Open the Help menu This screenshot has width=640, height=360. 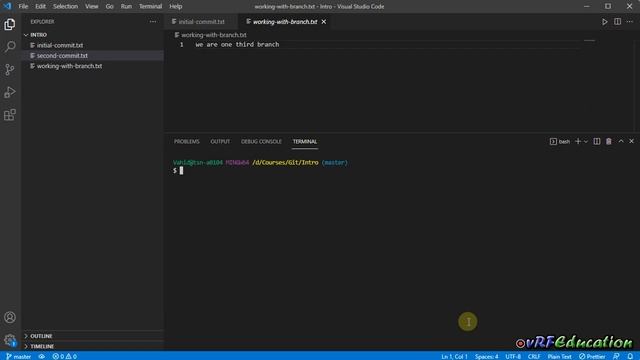pyautogui.click(x=176, y=6)
